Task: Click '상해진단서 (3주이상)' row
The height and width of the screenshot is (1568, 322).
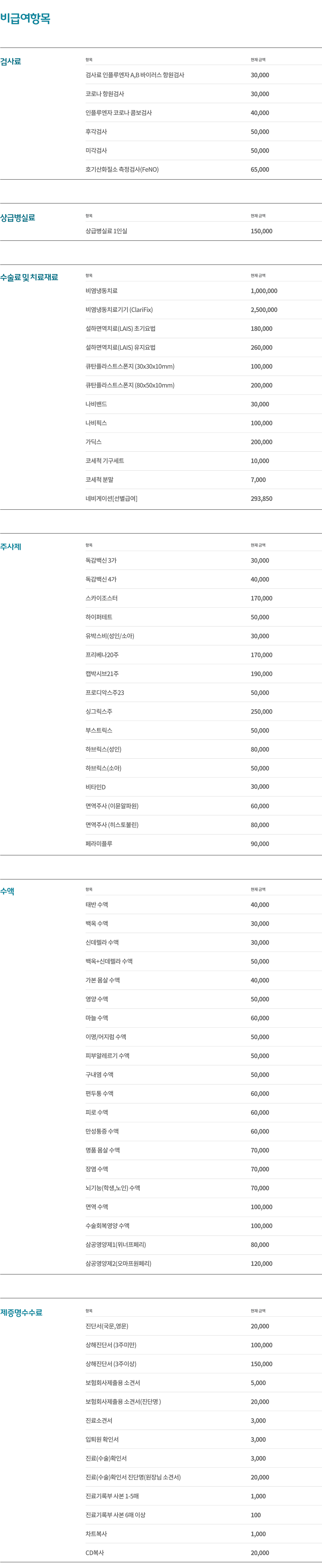Action: coord(111,1364)
